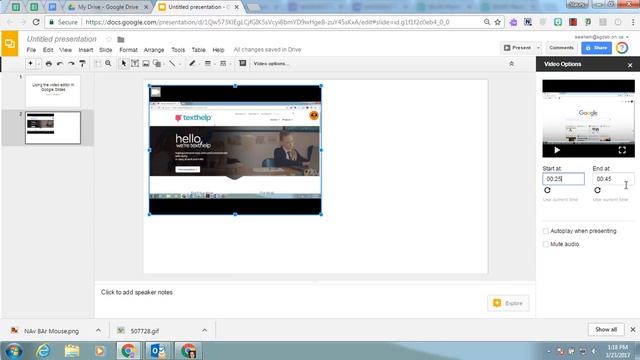Click Show all downloads button
The height and width of the screenshot is (360, 640).
coord(606,329)
